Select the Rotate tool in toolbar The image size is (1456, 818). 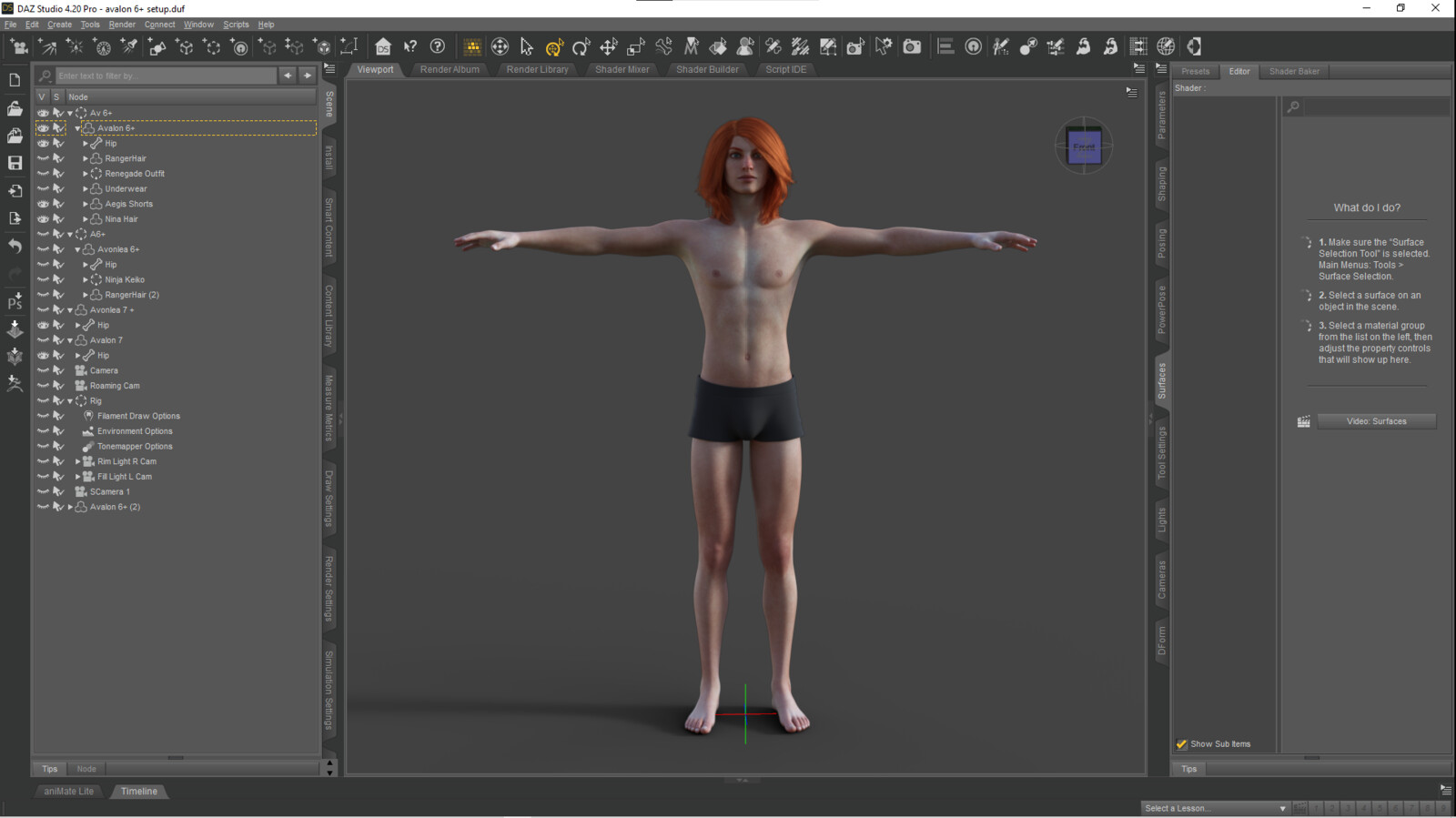(581, 46)
